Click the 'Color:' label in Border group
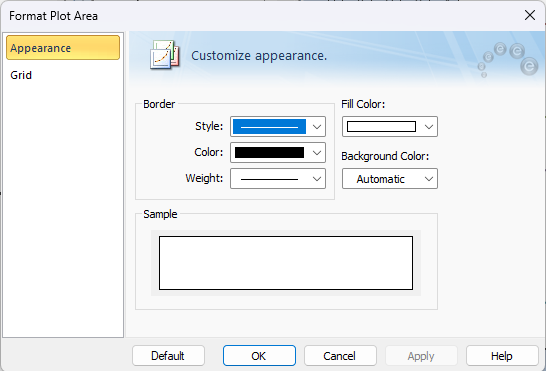 pyautogui.click(x=209, y=152)
